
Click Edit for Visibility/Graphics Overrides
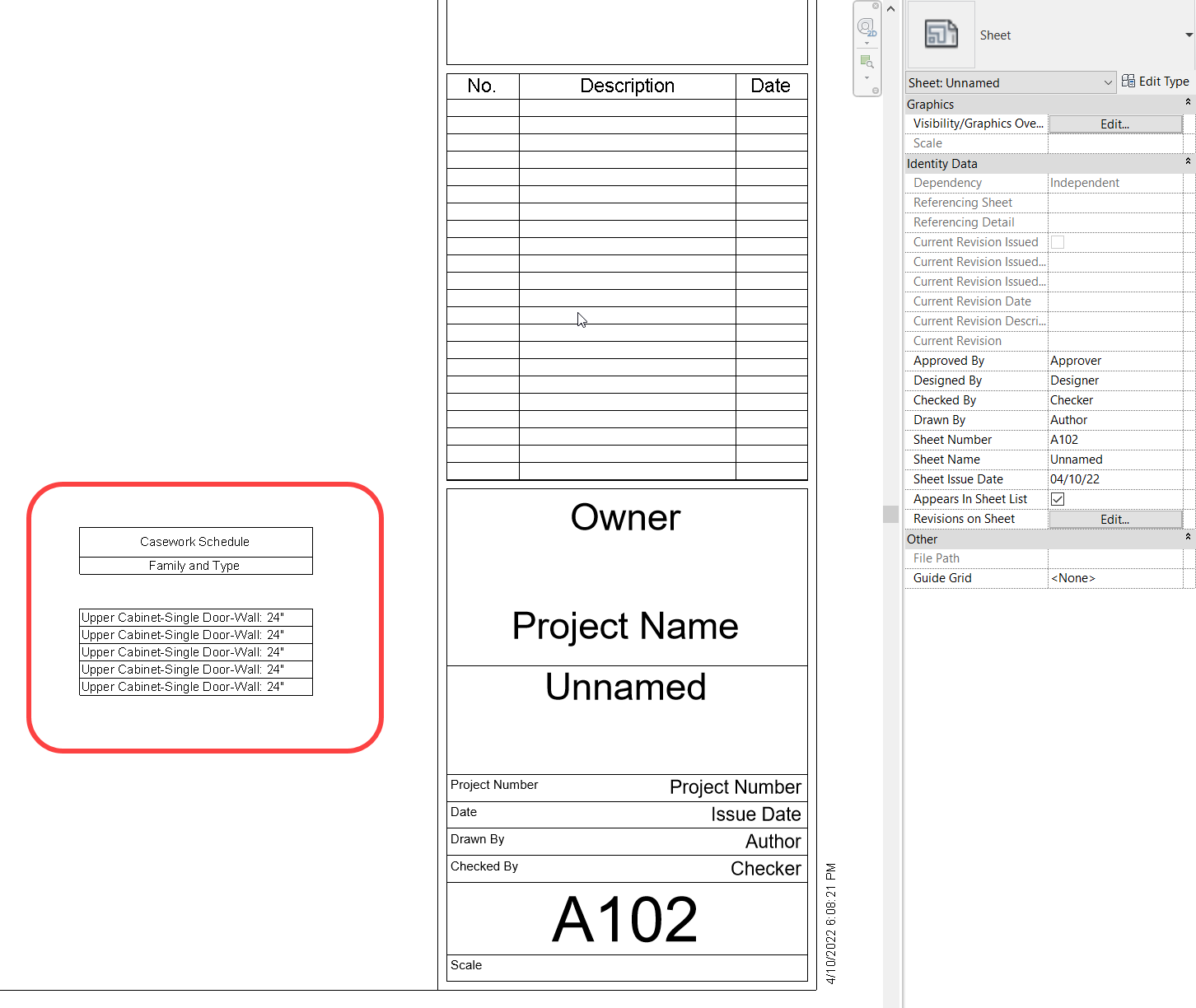[1114, 124]
